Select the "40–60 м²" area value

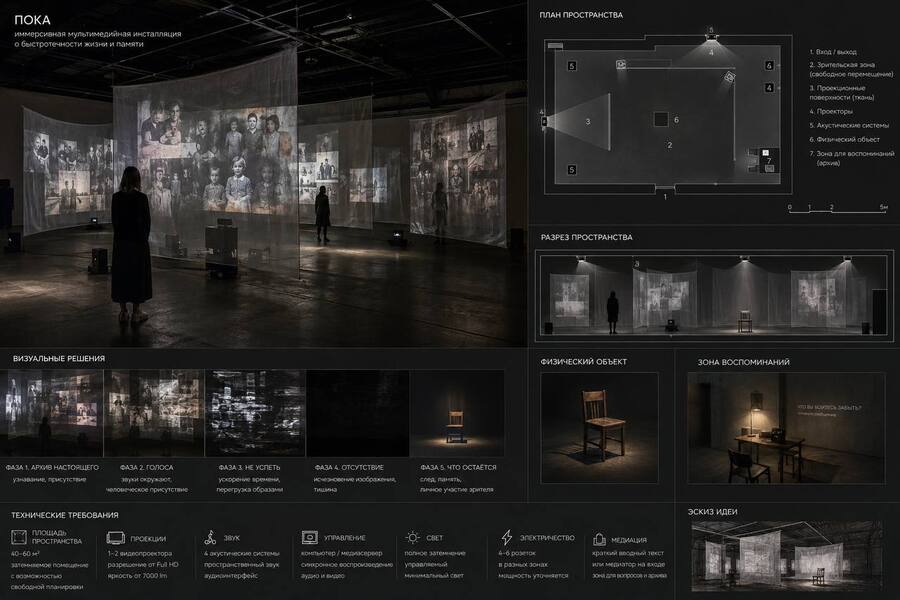click(25, 554)
